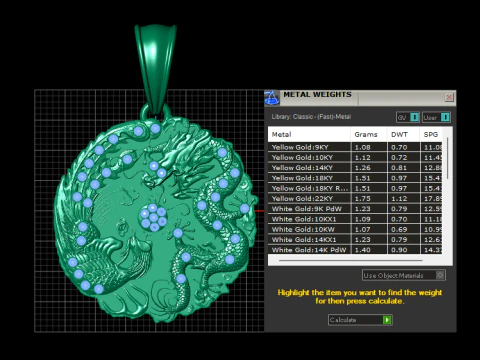
Task: Click the 1.75 grams value for 22KY
Action: (363, 199)
